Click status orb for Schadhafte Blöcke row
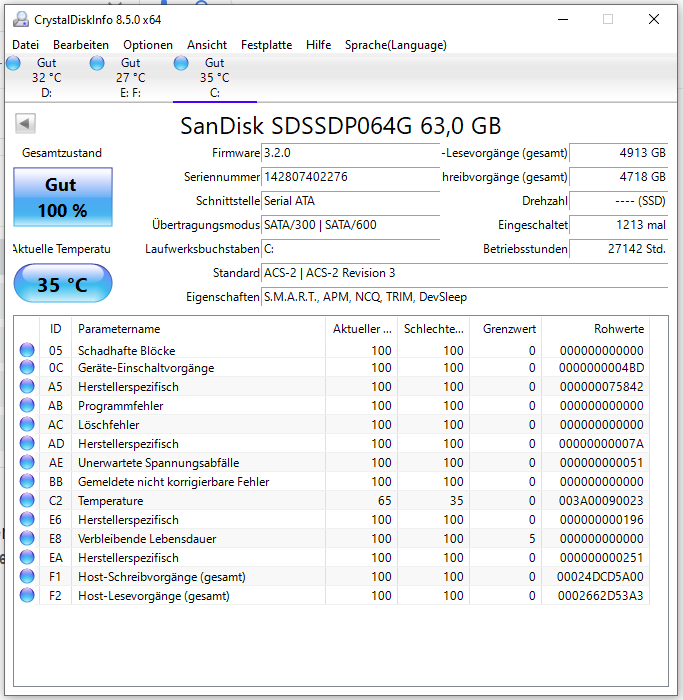683x700 pixels. click(x=27, y=350)
